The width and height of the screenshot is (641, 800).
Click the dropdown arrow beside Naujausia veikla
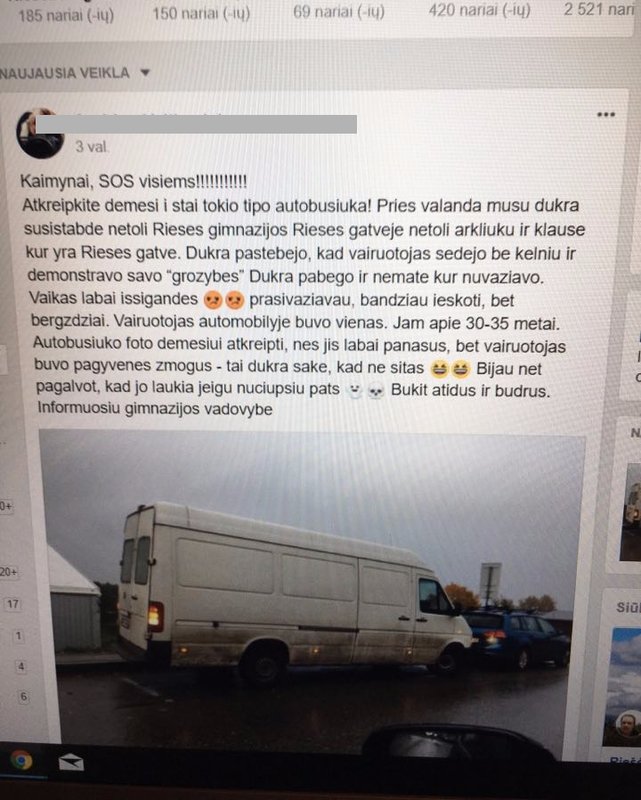tap(145, 73)
